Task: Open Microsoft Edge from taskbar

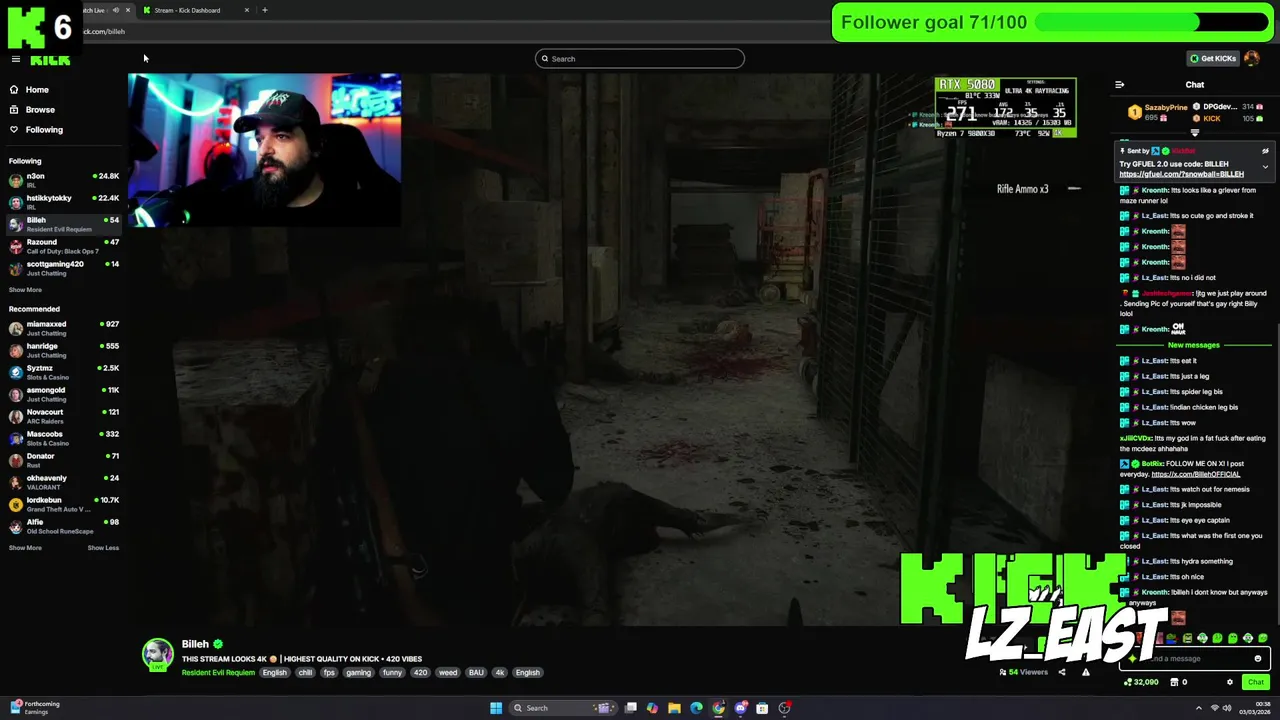Action: tap(696, 708)
